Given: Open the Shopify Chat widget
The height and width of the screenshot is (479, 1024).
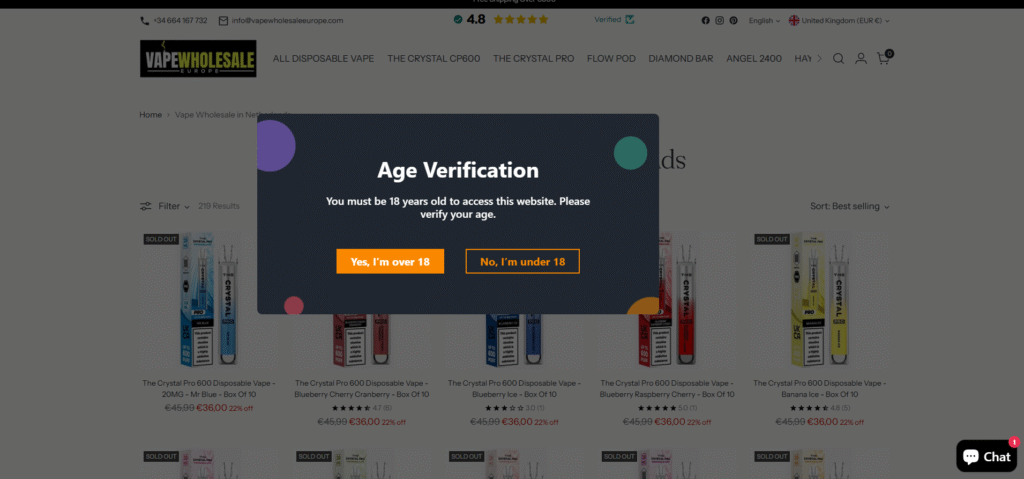Looking at the screenshot, I should [x=986, y=455].
